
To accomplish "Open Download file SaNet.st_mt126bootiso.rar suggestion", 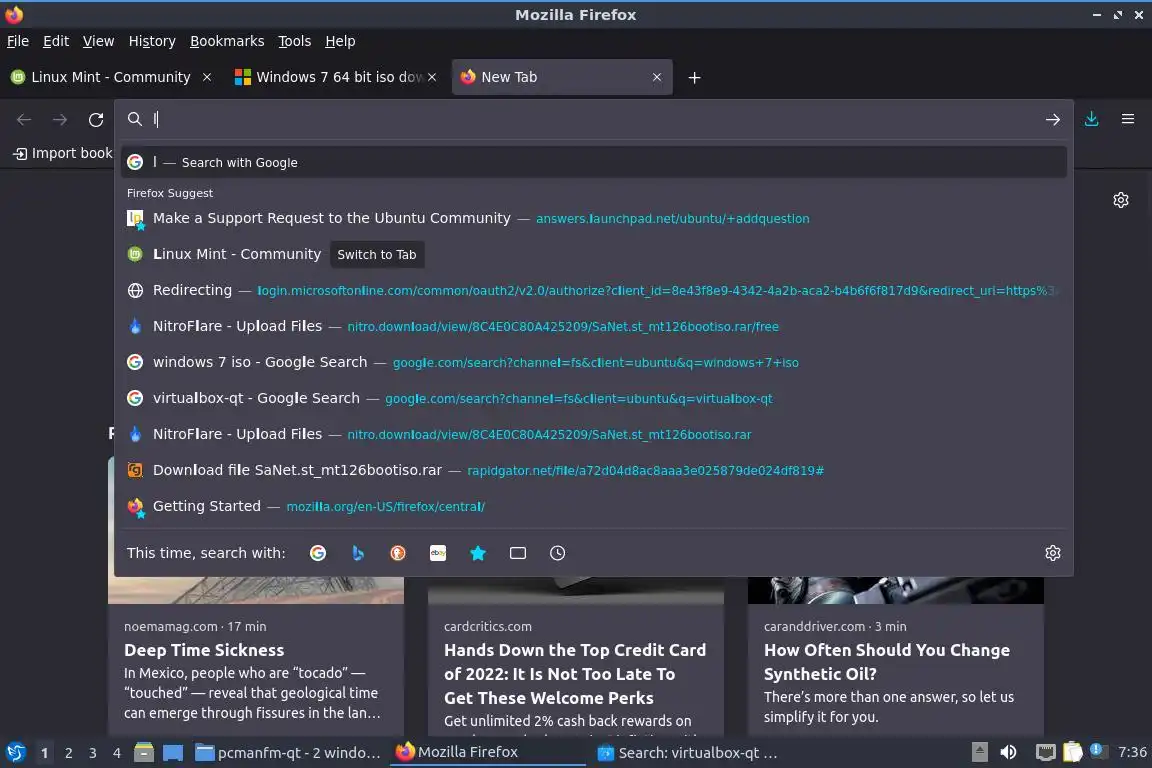I will click(x=594, y=470).
